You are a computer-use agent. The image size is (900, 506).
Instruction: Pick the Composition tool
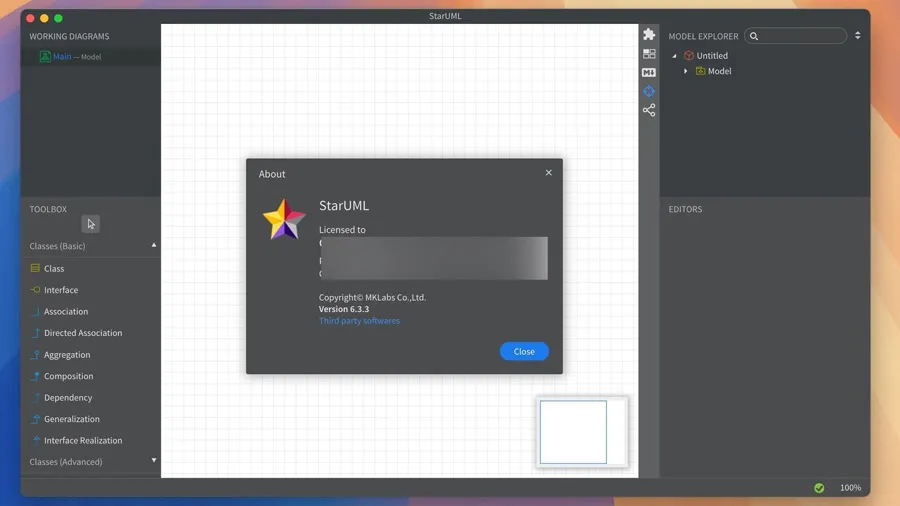pyautogui.click(x=68, y=376)
